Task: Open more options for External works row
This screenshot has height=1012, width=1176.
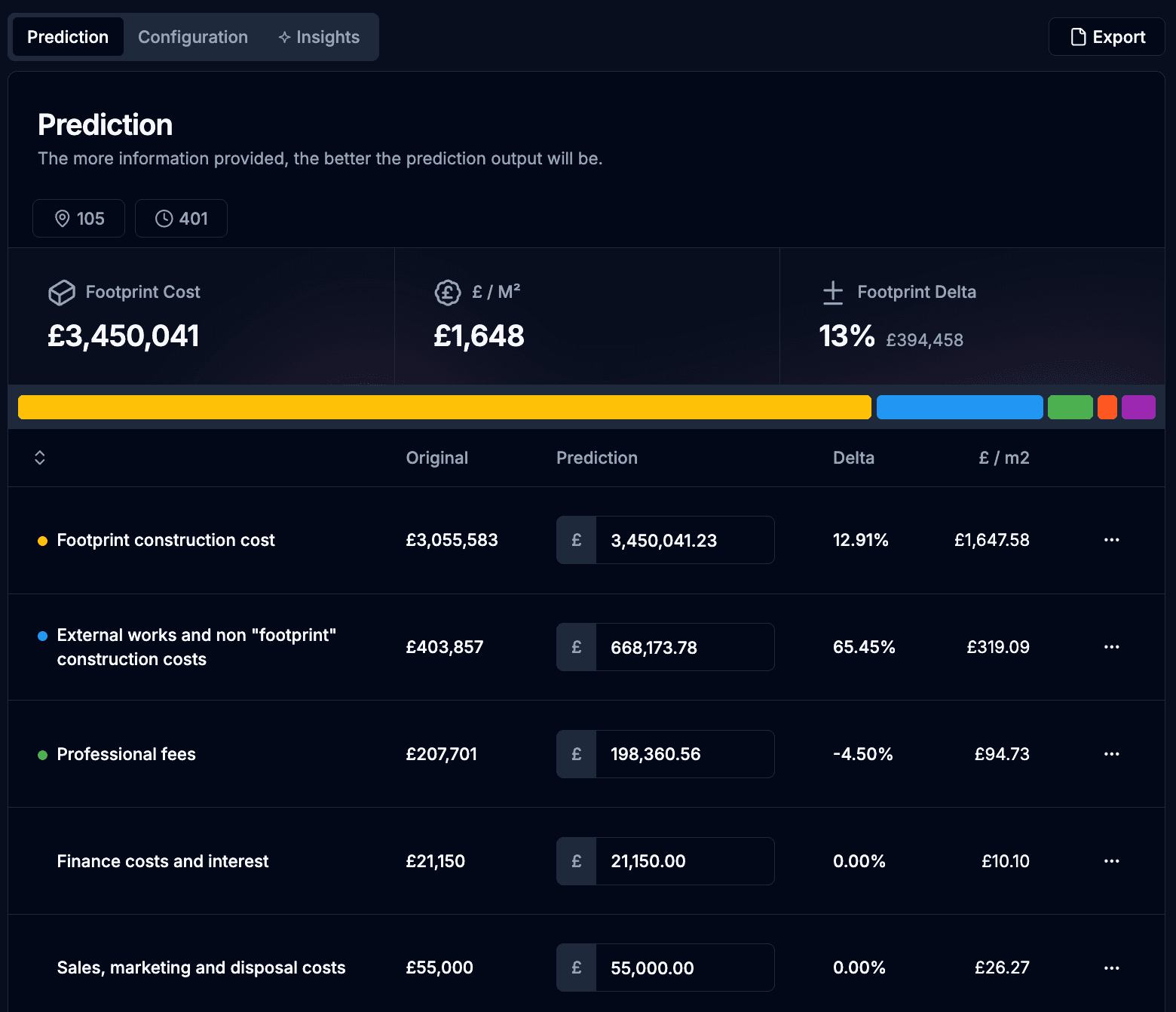Action: (x=1111, y=647)
